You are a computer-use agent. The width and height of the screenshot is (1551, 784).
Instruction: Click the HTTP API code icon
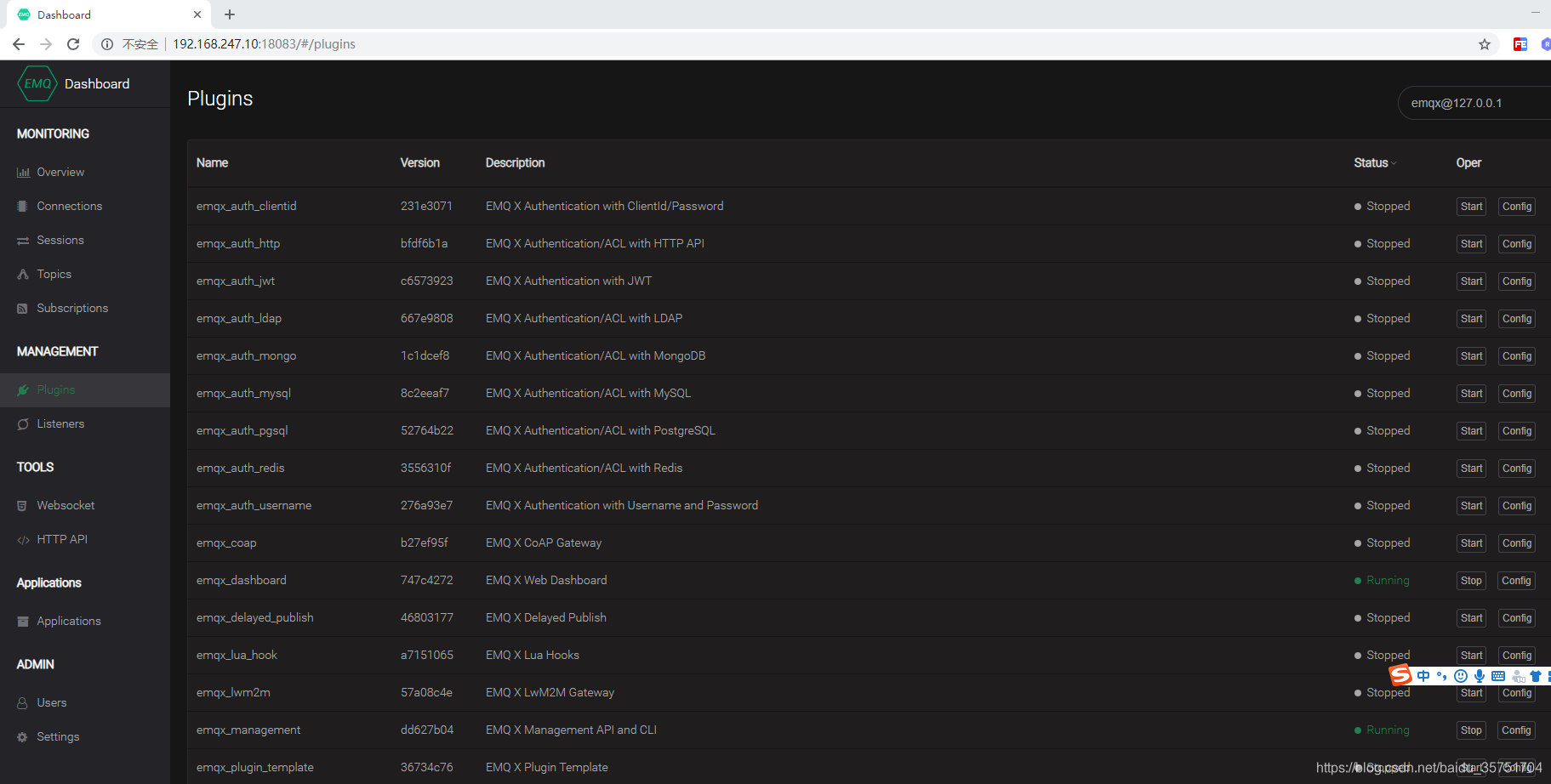[23, 540]
